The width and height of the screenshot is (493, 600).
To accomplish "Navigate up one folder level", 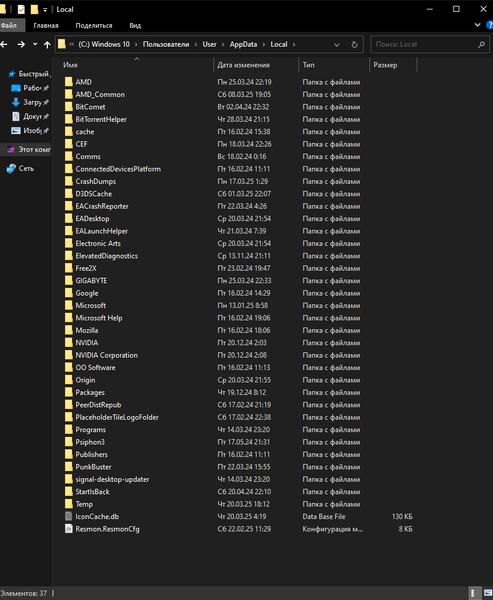I will 47,45.
